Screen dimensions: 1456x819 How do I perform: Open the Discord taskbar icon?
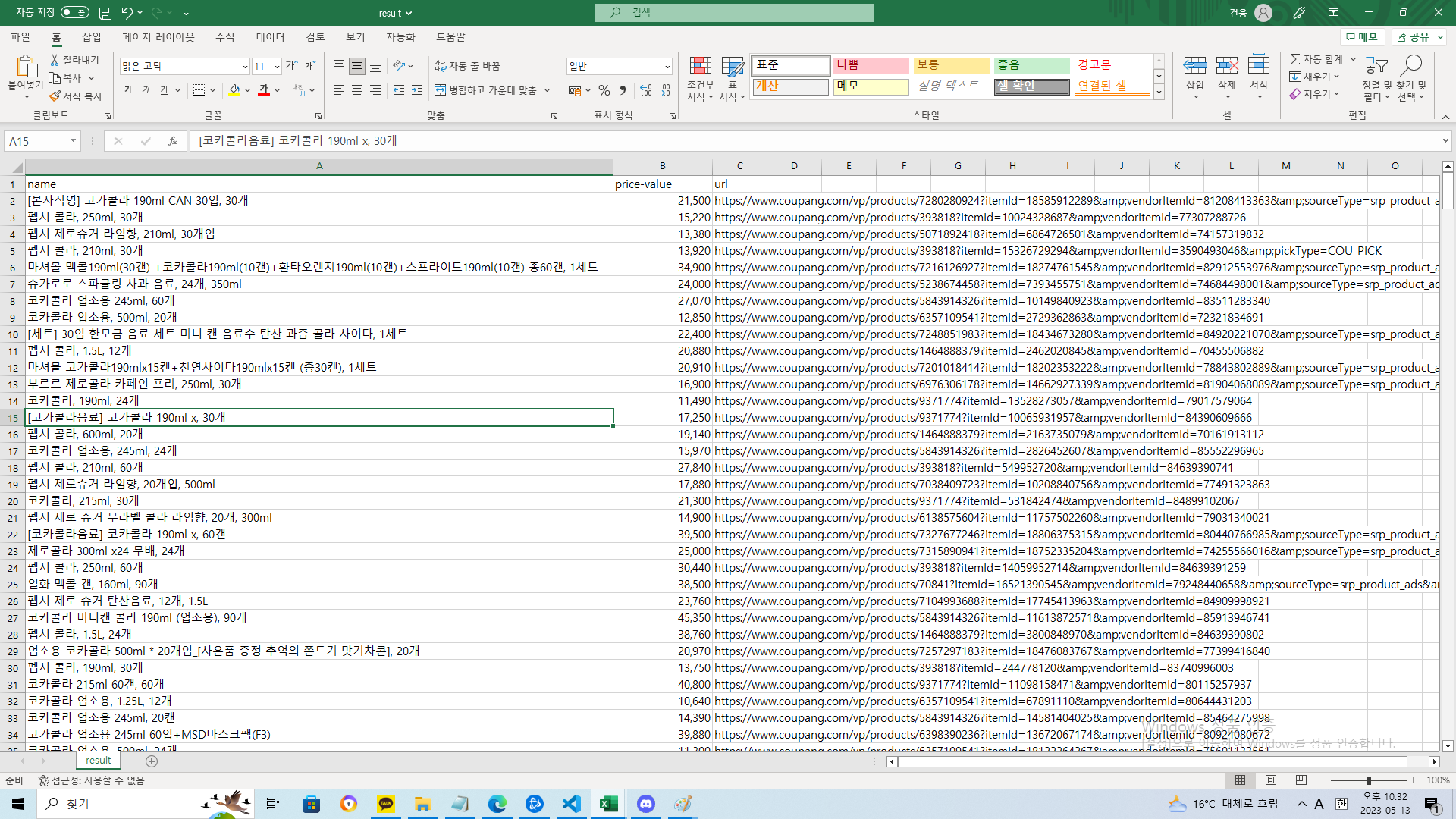(646, 803)
